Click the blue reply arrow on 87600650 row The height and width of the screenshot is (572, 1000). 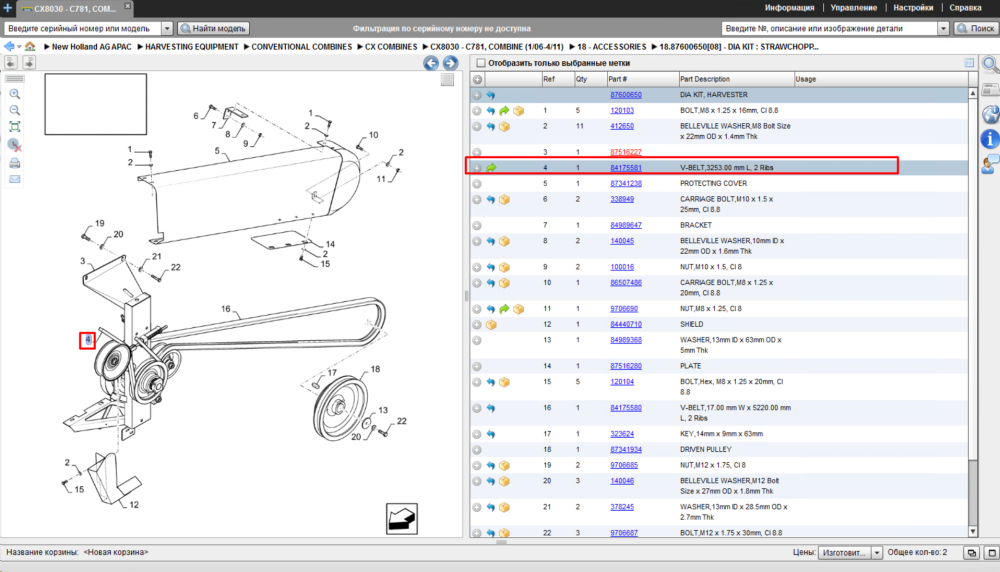tap(490, 95)
